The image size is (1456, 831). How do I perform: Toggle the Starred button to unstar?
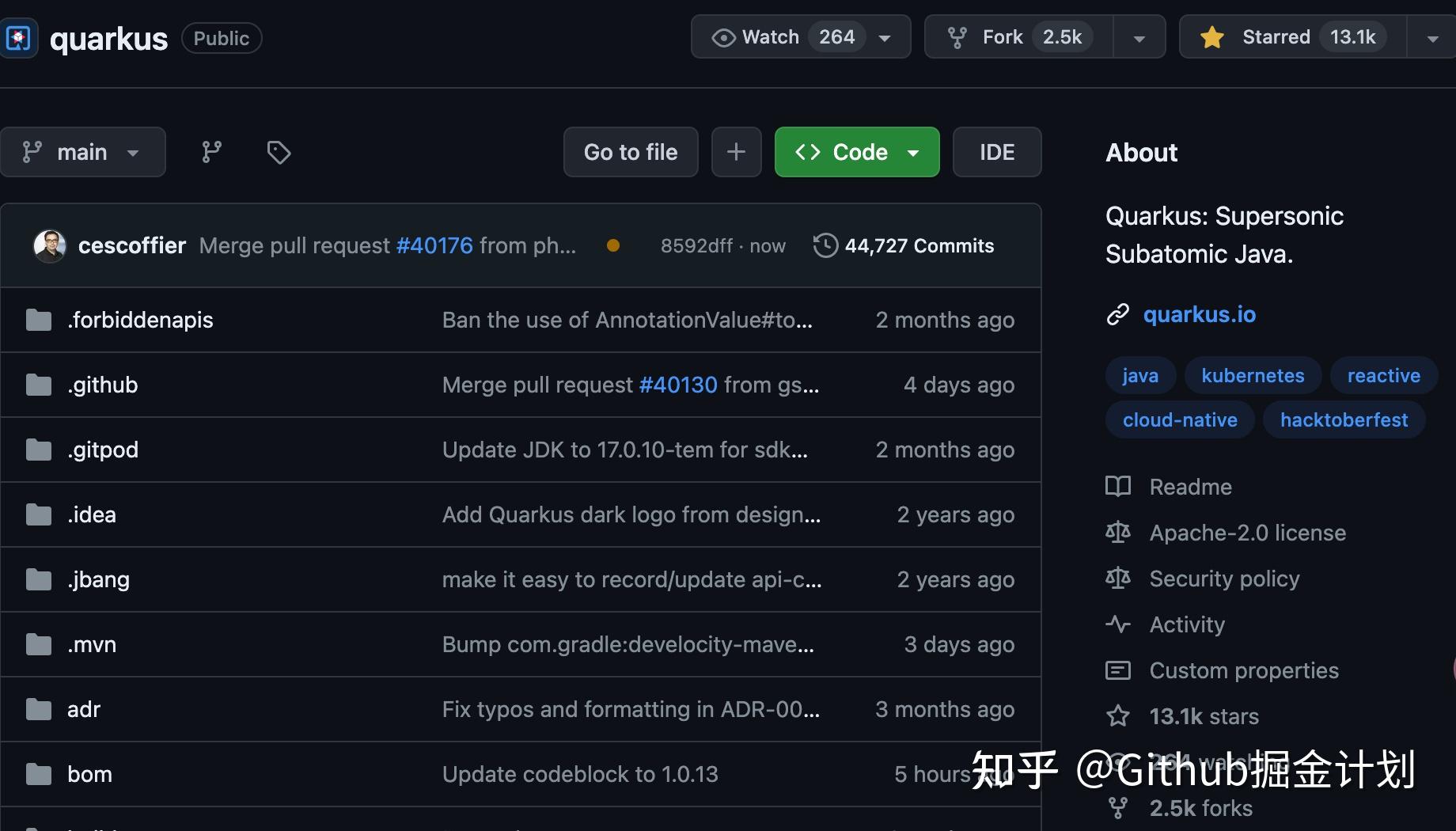[1293, 37]
